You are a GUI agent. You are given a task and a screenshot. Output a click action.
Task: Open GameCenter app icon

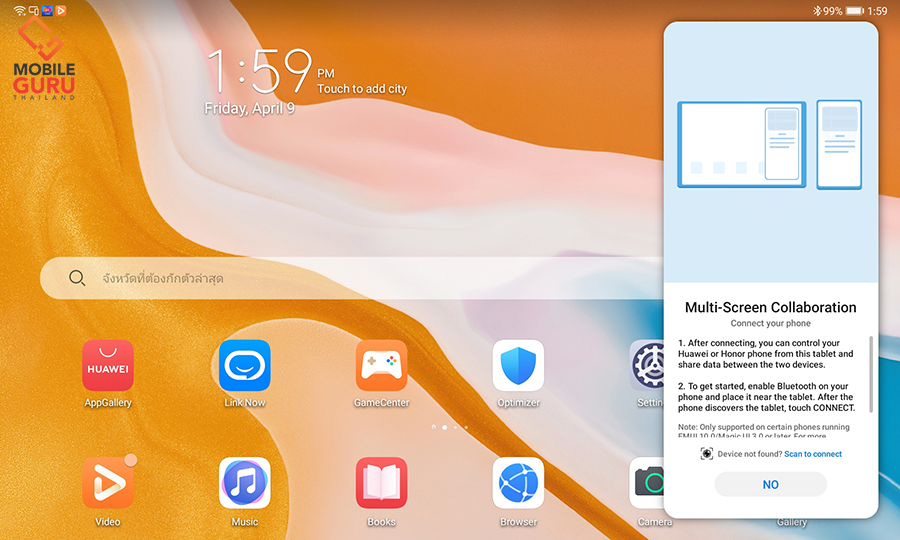tap(381, 366)
